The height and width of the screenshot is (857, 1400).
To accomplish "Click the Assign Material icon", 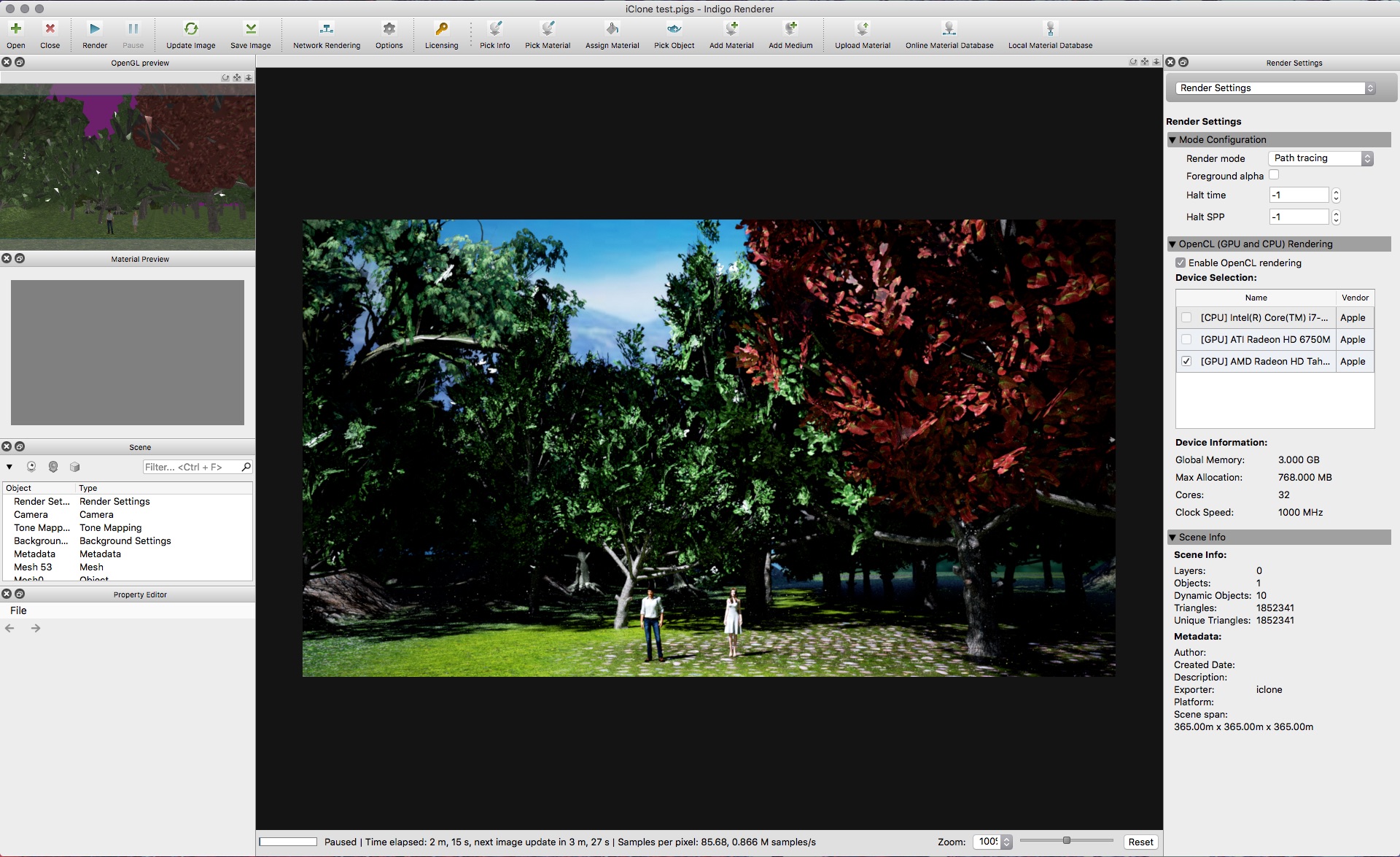I will [x=612, y=29].
